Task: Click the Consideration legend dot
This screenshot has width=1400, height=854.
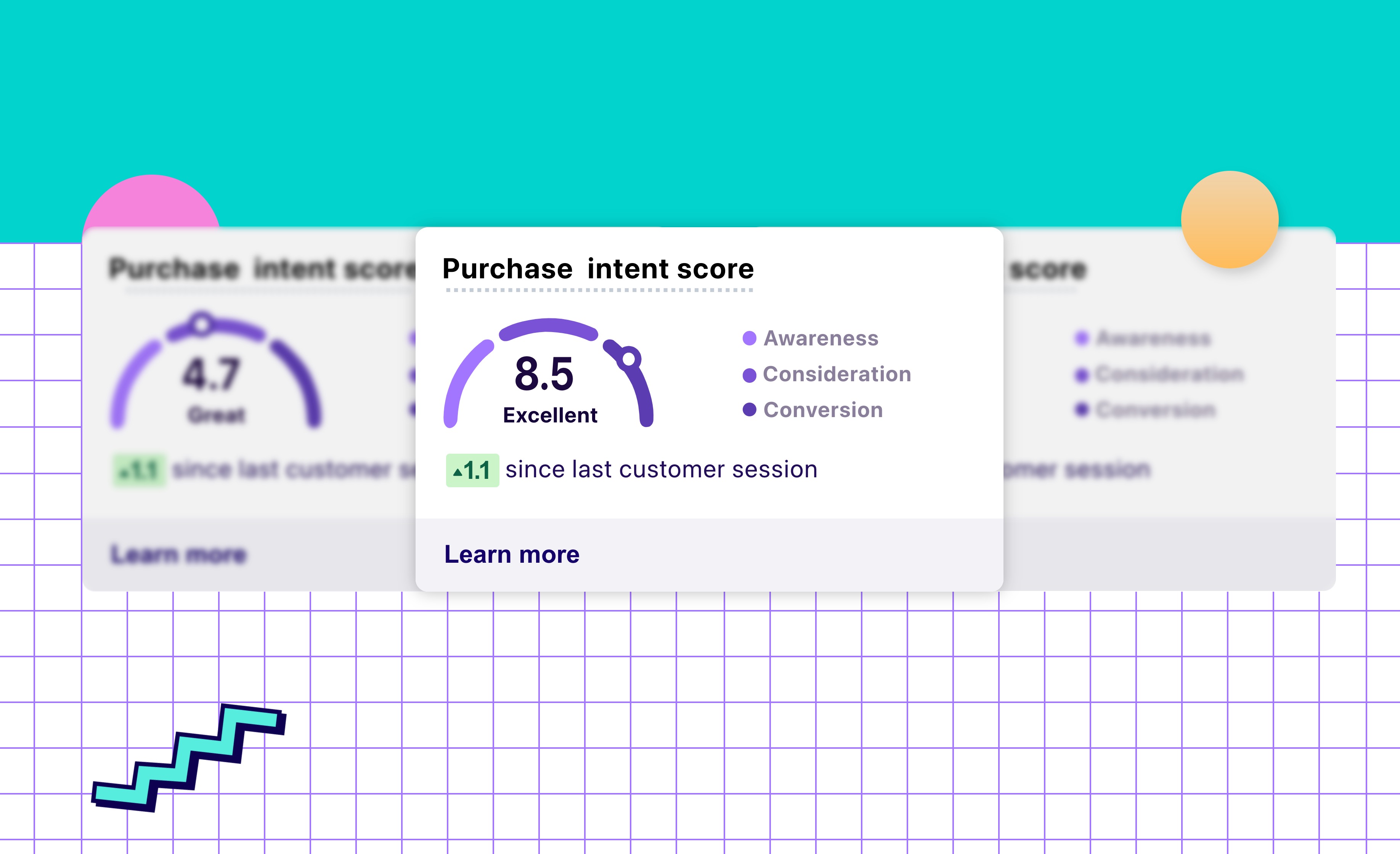Action: pos(750,375)
